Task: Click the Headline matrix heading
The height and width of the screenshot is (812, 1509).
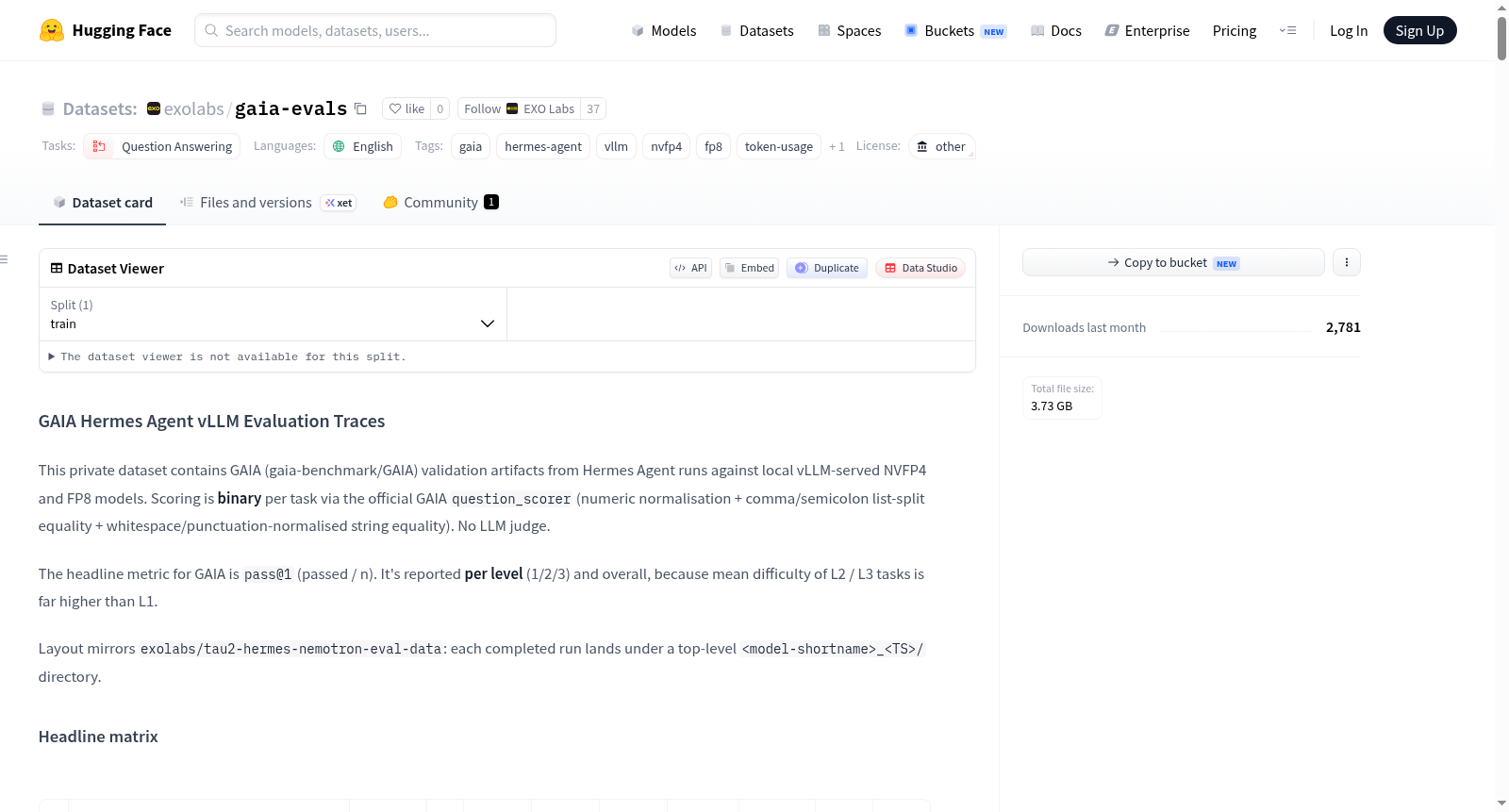Action: (x=98, y=737)
